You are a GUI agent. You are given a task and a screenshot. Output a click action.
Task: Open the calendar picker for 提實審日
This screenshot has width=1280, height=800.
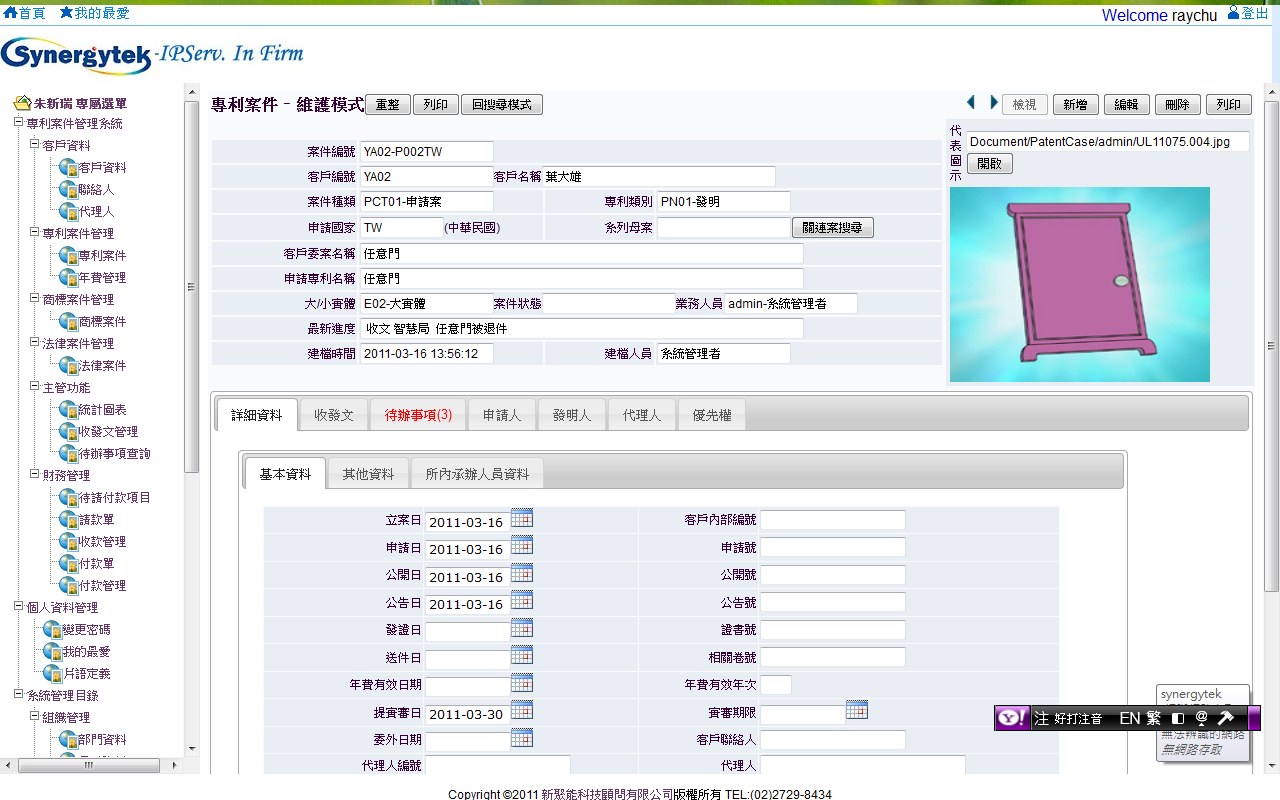pos(522,710)
